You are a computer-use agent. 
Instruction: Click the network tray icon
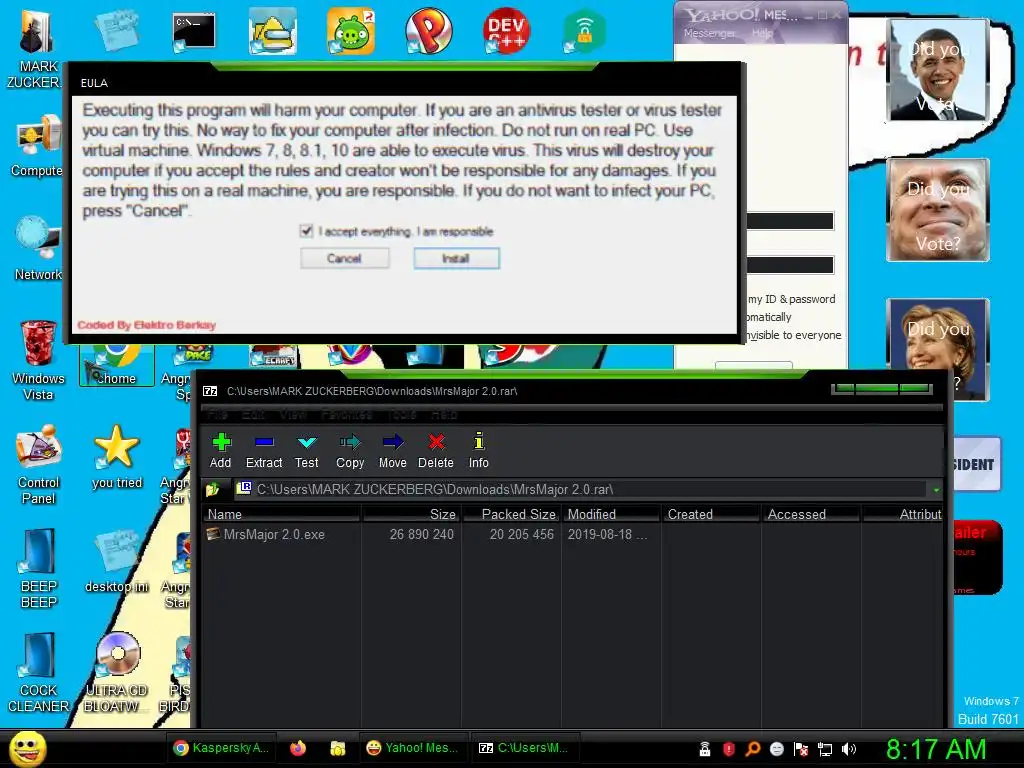point(825,749)
